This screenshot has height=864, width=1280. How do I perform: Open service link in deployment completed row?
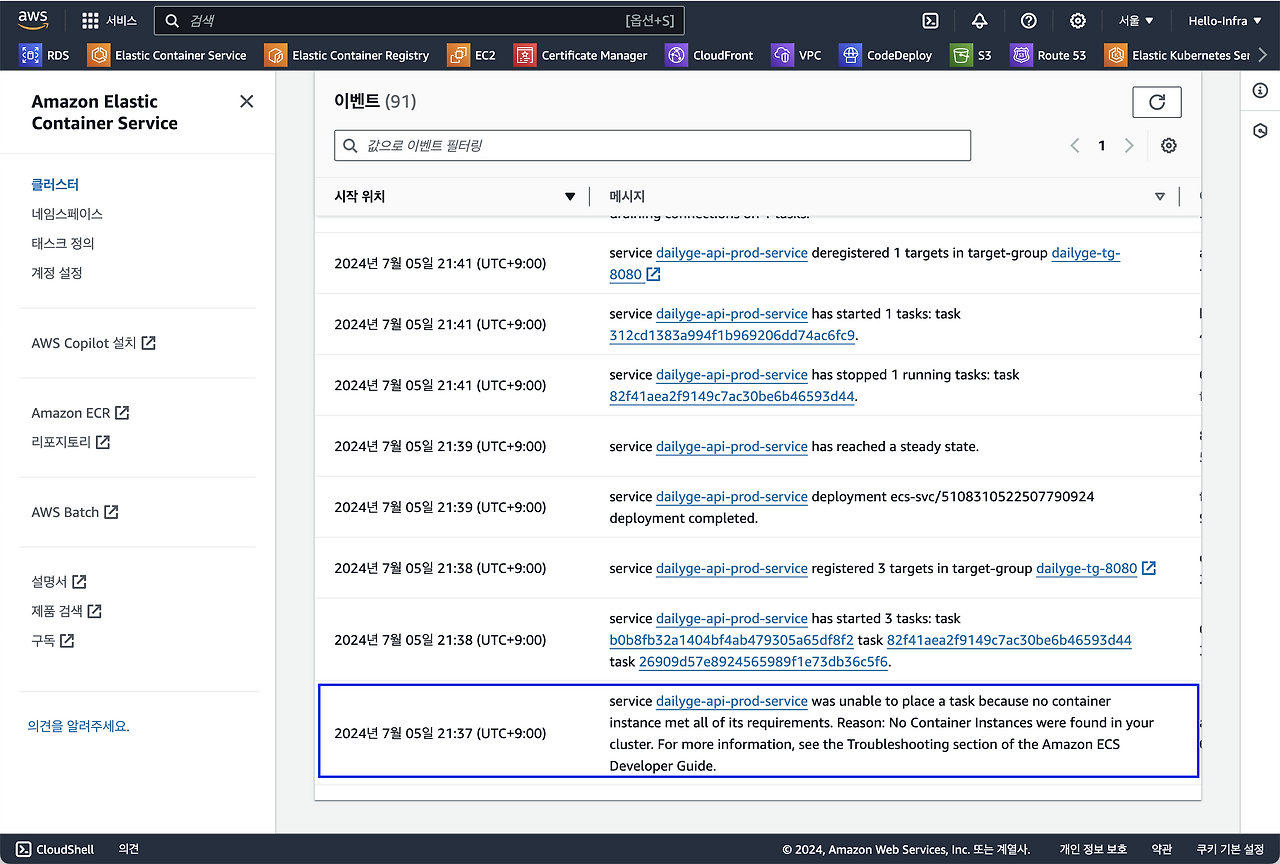[732, 497]
